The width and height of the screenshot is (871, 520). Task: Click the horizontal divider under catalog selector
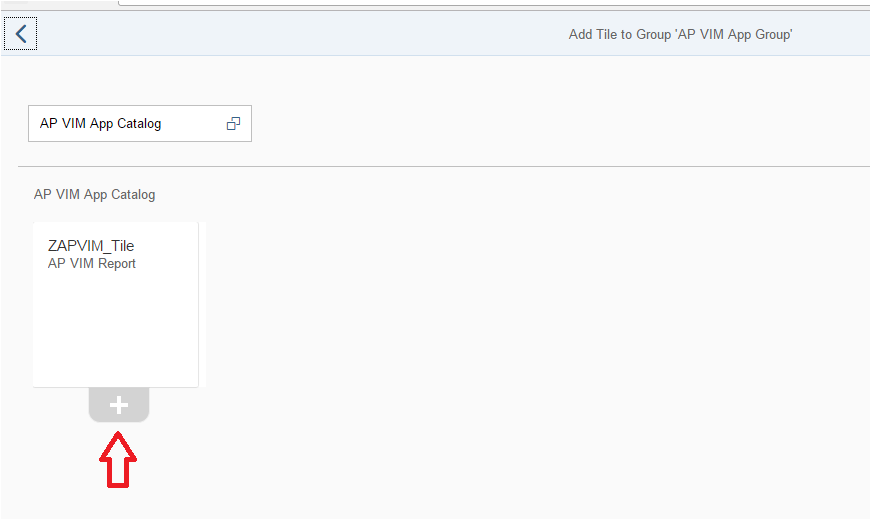pyautogui.click(x=444, y=166)
